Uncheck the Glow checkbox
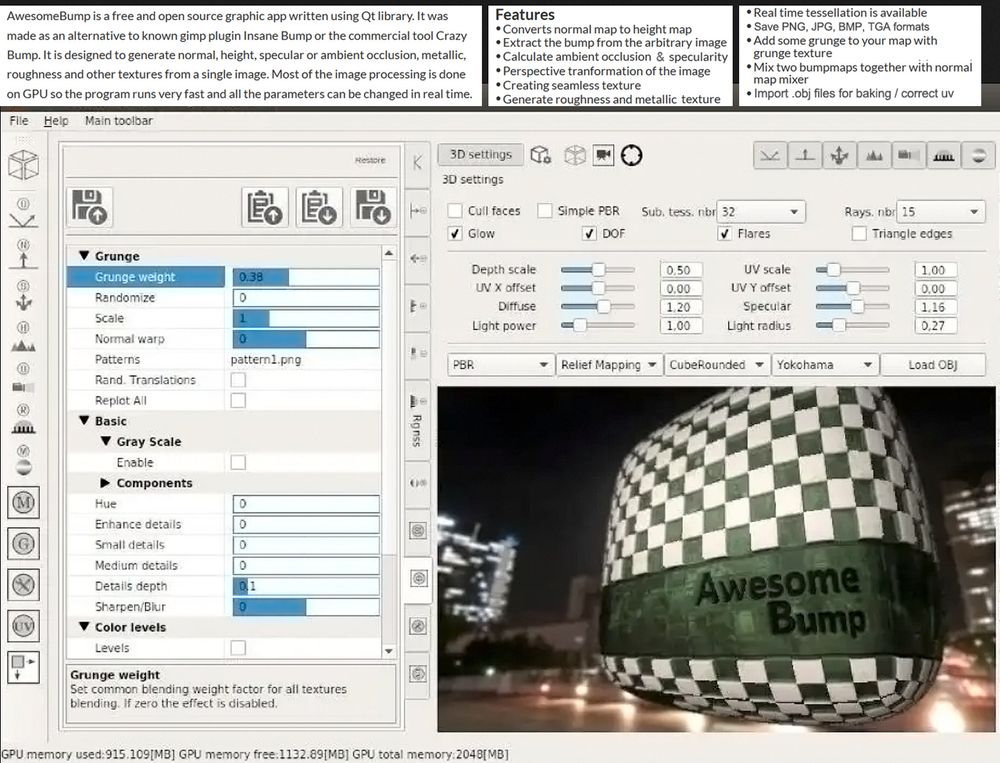 455,233
